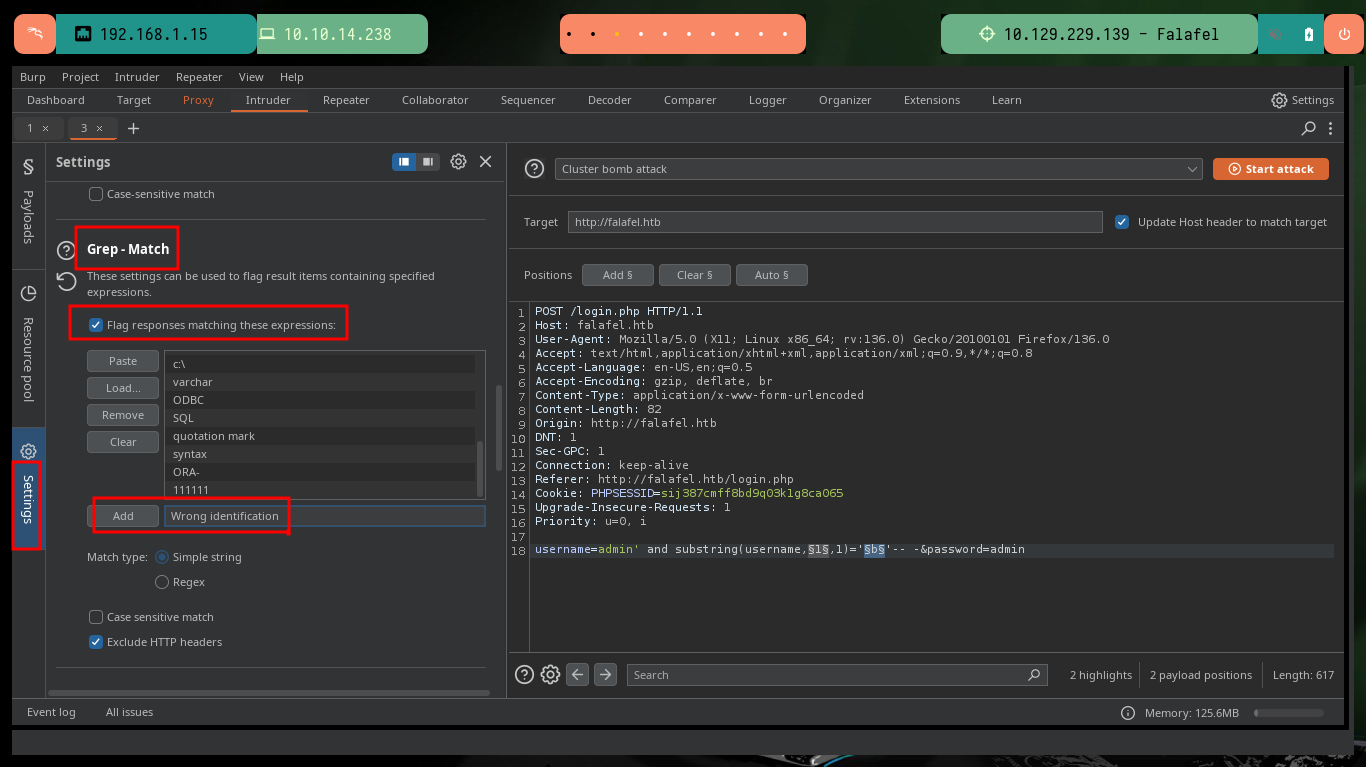The height and width of the screenshot is (767, 1366).
Task: Open request editor search settings gear
Action: pyautogui.click(x=550, y=675)
